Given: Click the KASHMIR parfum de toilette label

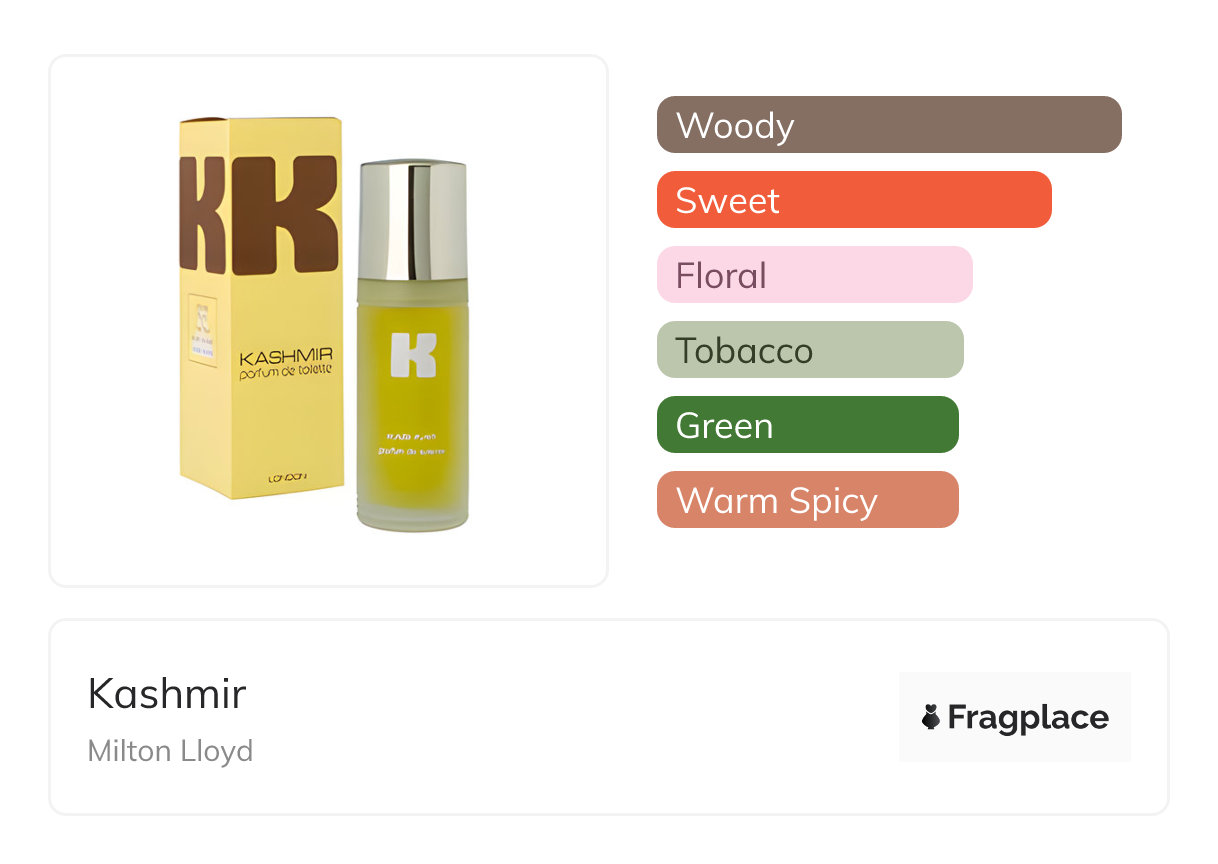Looking at the screenshot, I should coord(285,362).
